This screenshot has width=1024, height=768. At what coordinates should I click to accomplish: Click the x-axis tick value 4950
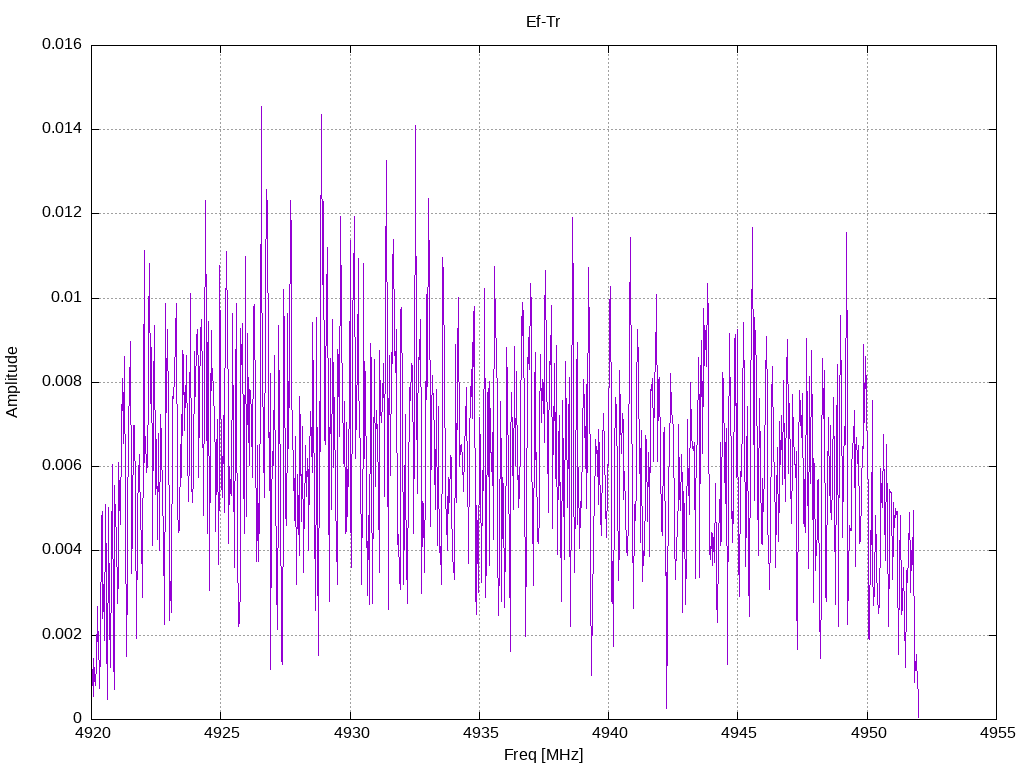(x=868, y=733)
